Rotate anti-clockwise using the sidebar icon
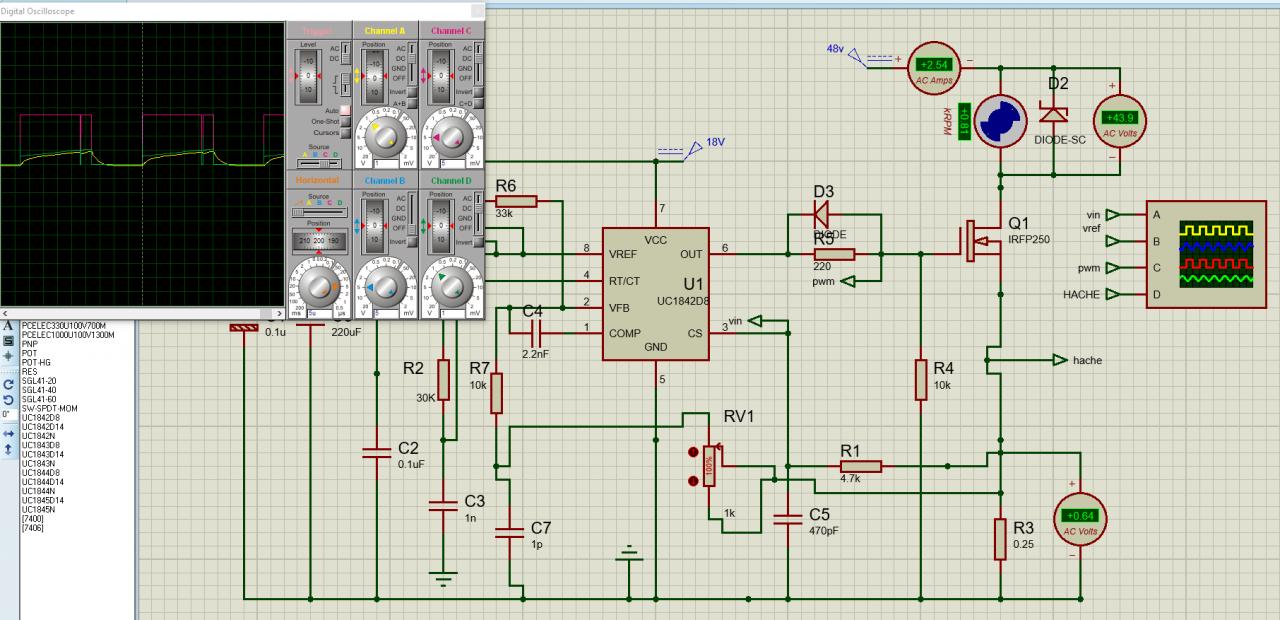Screen dimensions: 1280x620 [8, 400]
